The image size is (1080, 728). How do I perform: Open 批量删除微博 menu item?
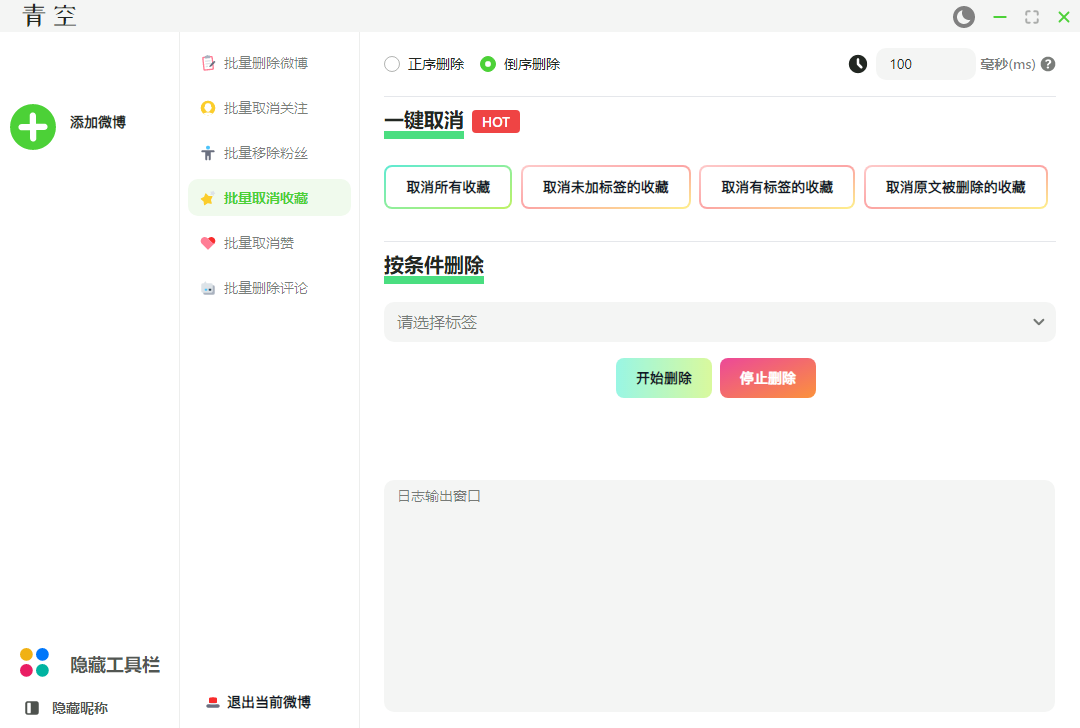point(266,63)
